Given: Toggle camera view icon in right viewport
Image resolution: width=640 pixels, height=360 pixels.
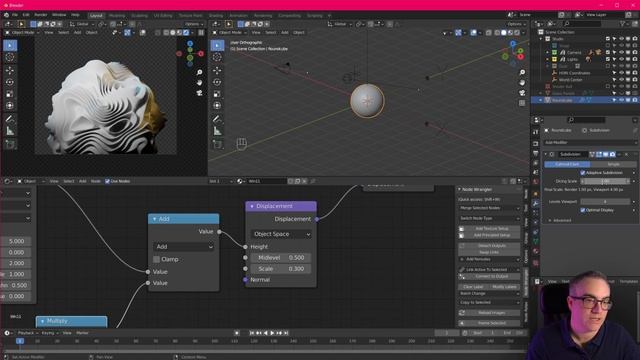Looking at the screenshot, I should pos(522,93).
